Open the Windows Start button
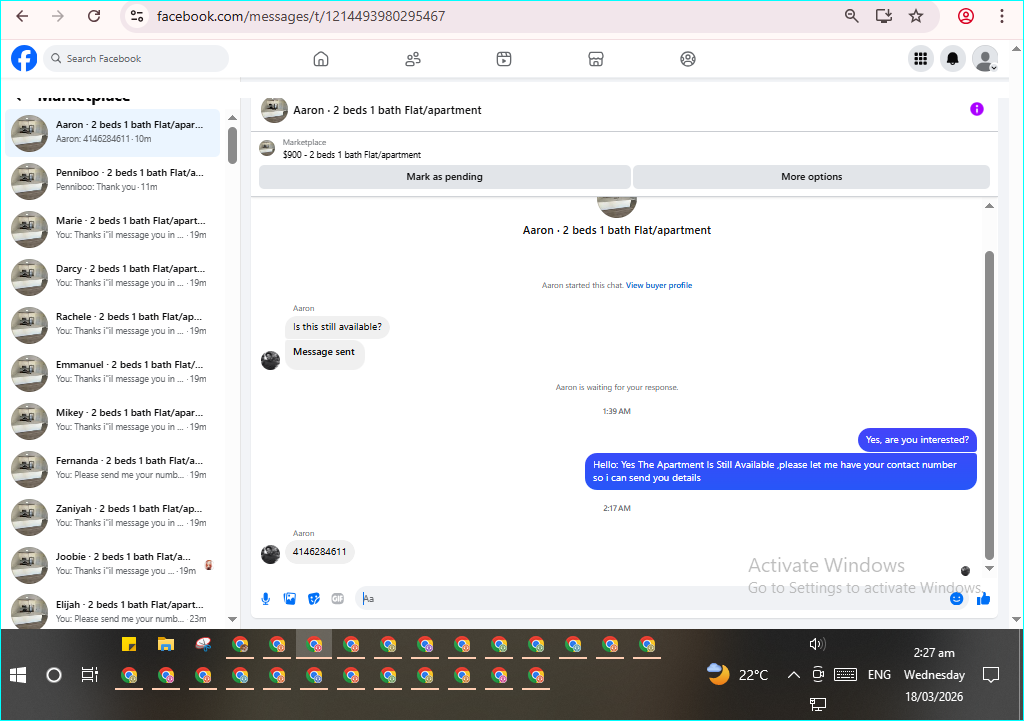Viewport: 1024px width, 721px height. click(18, 675)
